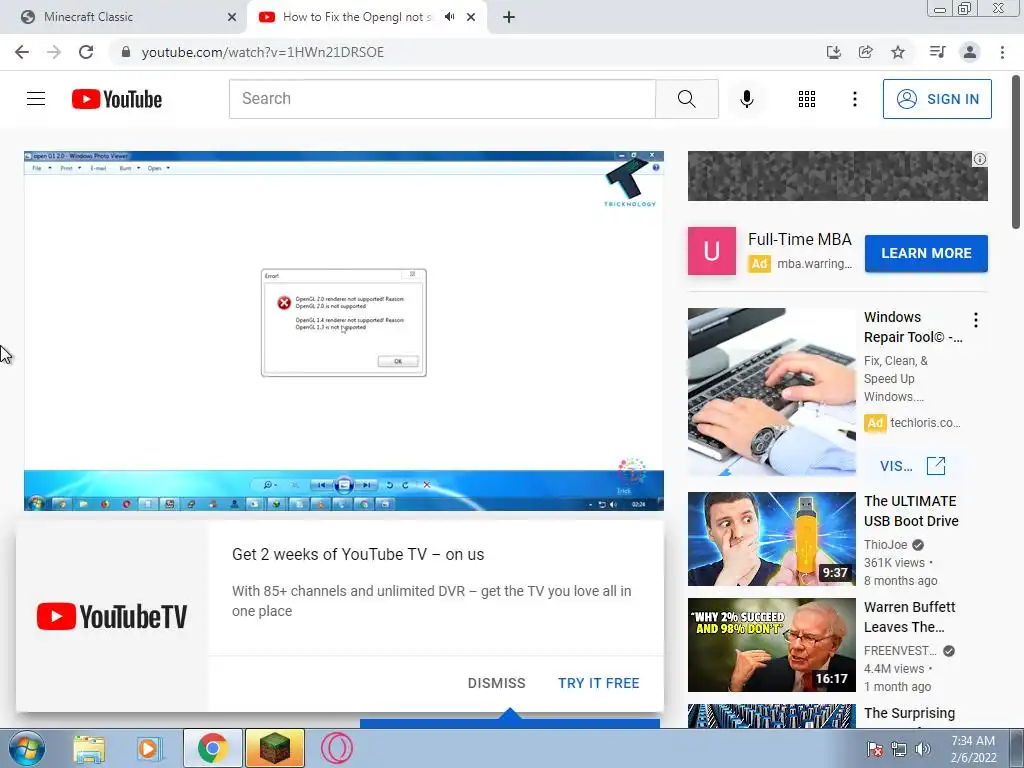The height and width of the screenshot is (768, 1024).
Task: Switch to Minecraft in the taskbar
Action: click(275, 748)
